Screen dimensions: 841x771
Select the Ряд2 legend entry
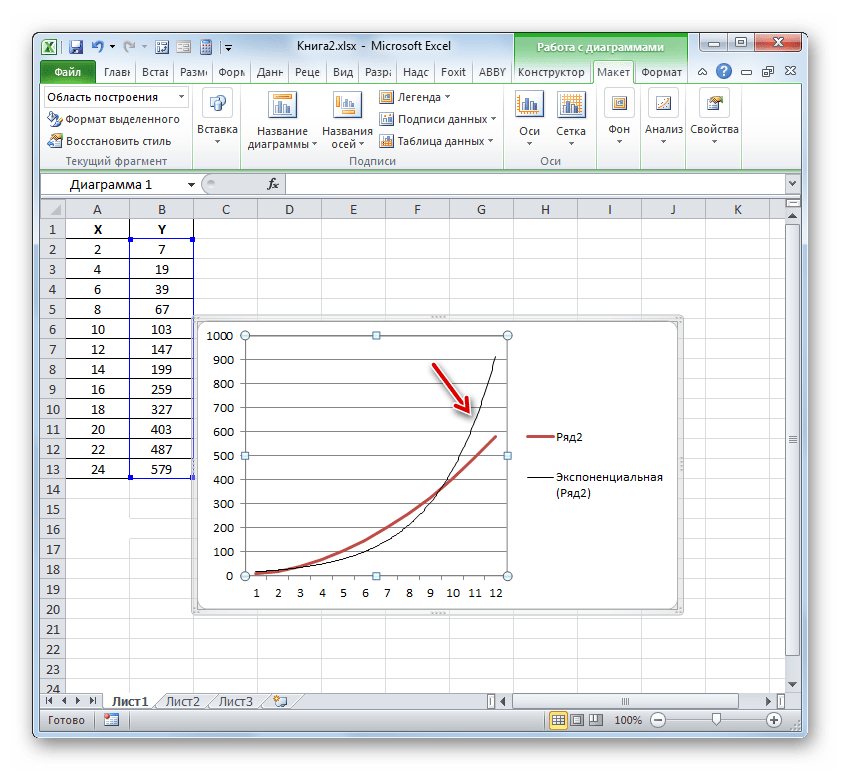click(x=554, y=437)
